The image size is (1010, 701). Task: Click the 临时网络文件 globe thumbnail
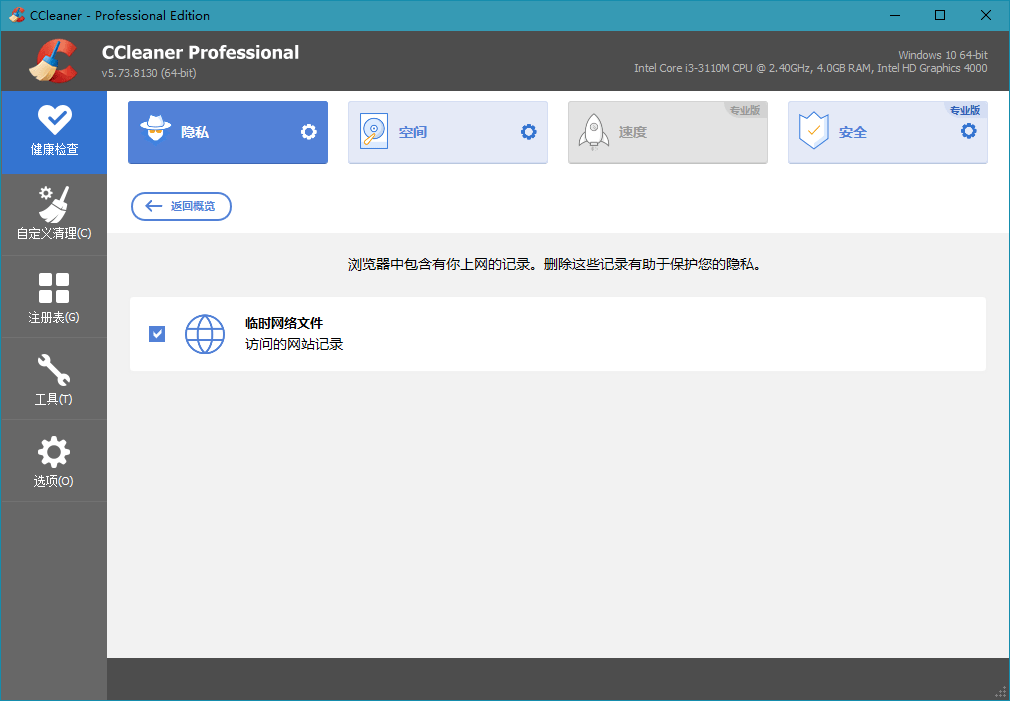204,333
